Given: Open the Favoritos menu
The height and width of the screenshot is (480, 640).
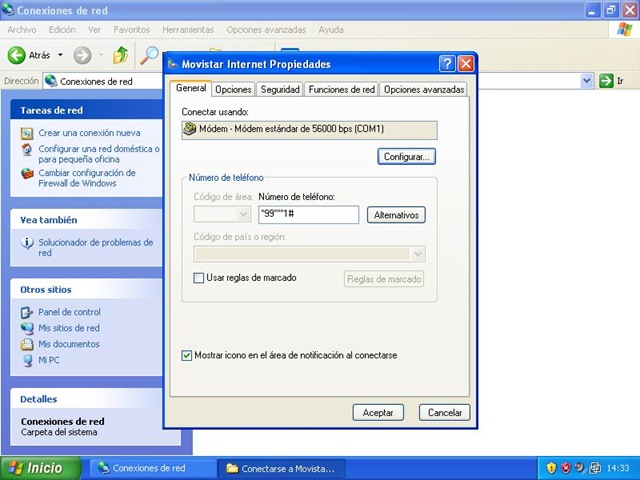Looking at the screenshot, I should 131,30.
